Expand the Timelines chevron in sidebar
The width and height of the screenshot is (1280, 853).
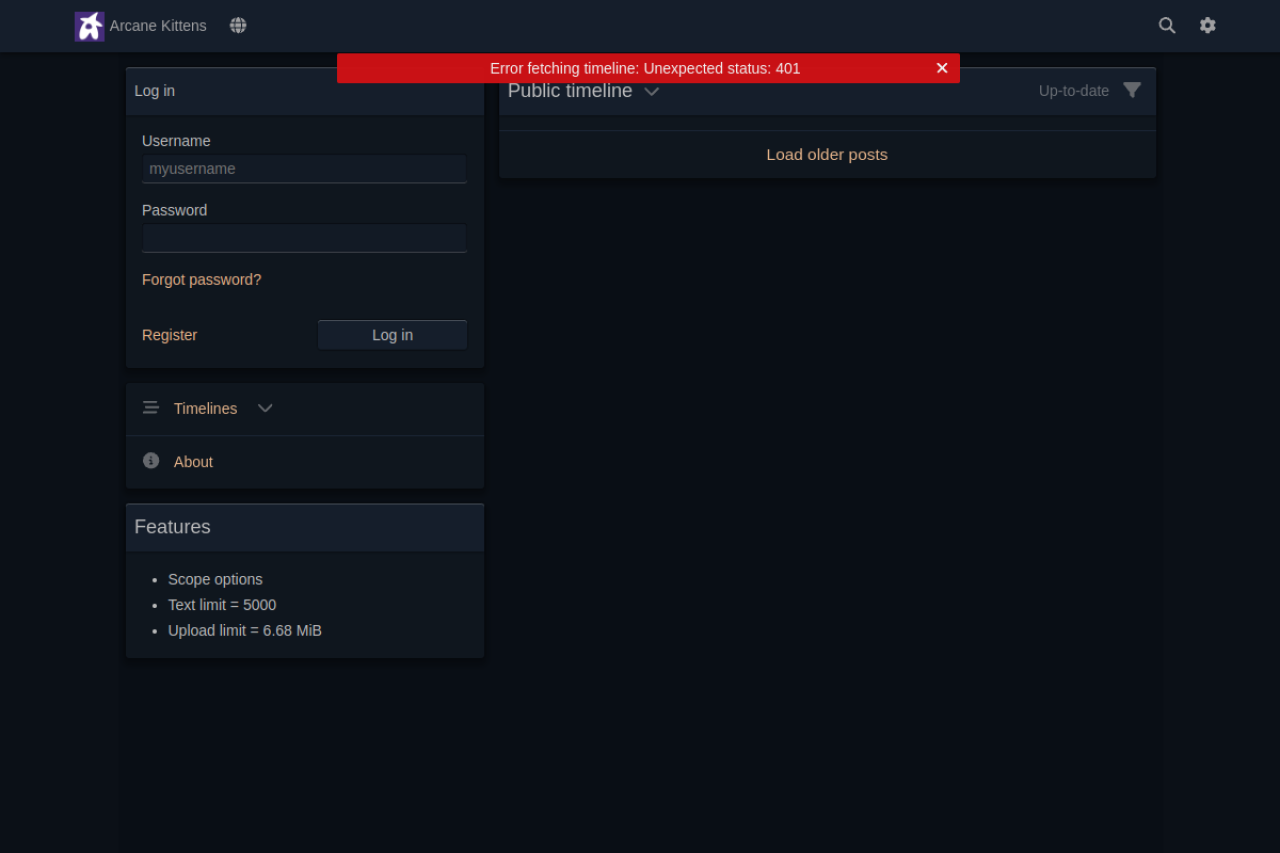pyautogui.click(x=265, y=408)
